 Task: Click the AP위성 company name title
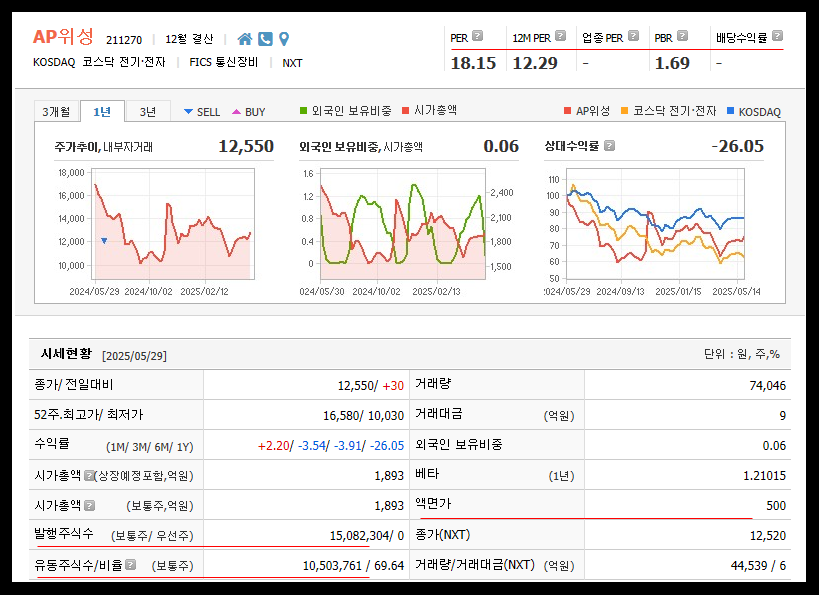[x=63, y=37]
